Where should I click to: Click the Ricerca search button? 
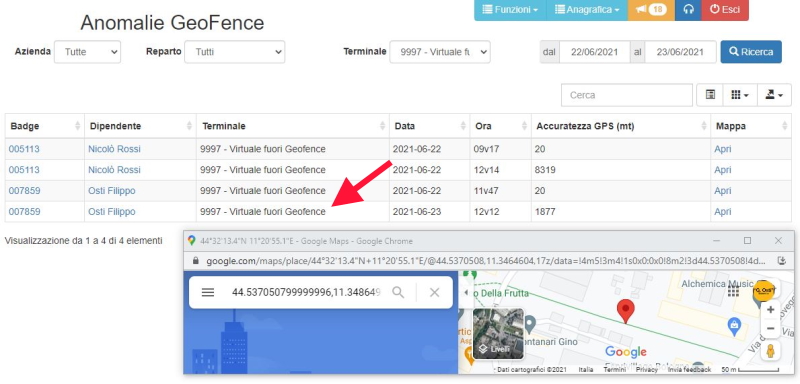coord(751,52)
